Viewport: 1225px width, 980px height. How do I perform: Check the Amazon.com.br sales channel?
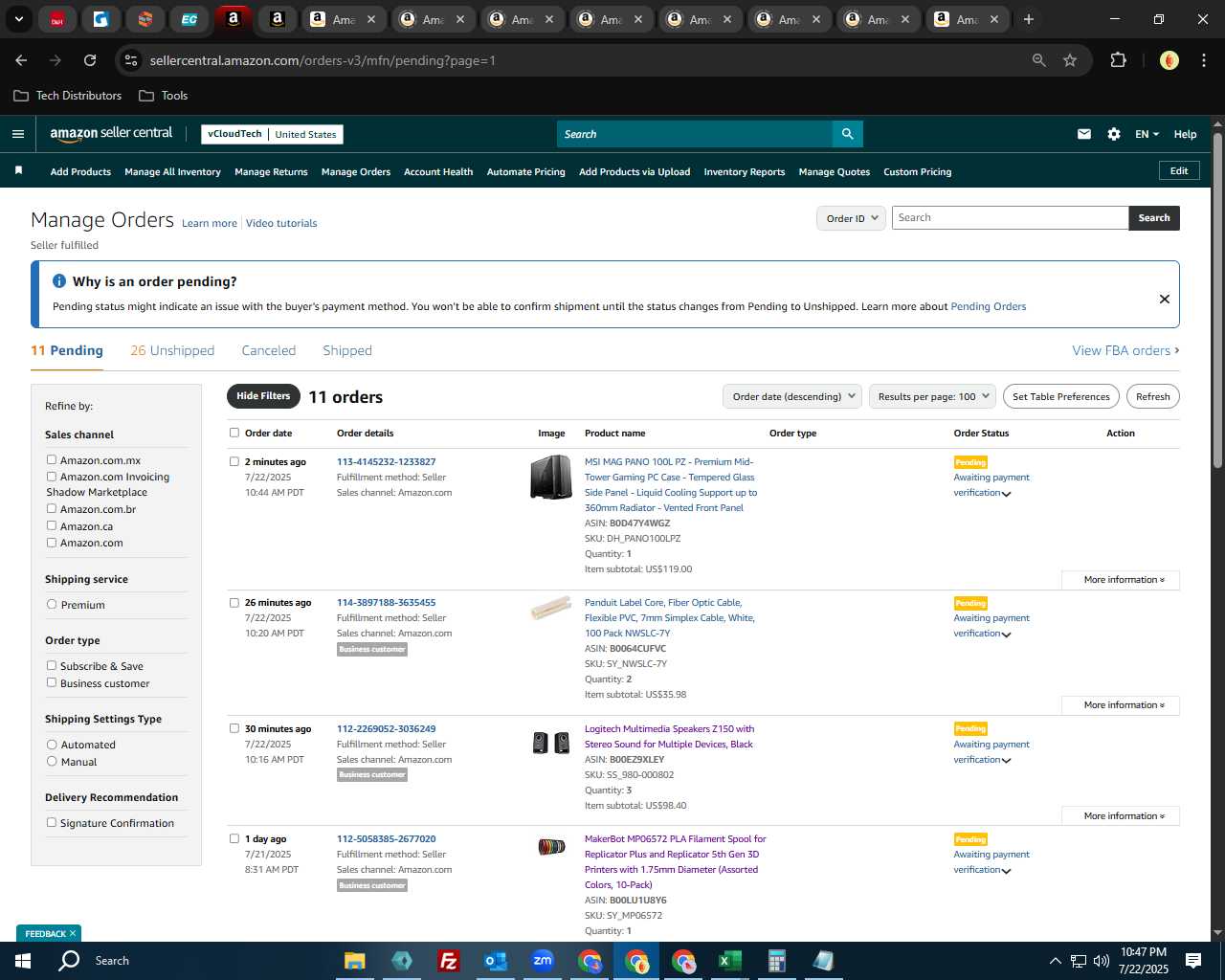52,508
